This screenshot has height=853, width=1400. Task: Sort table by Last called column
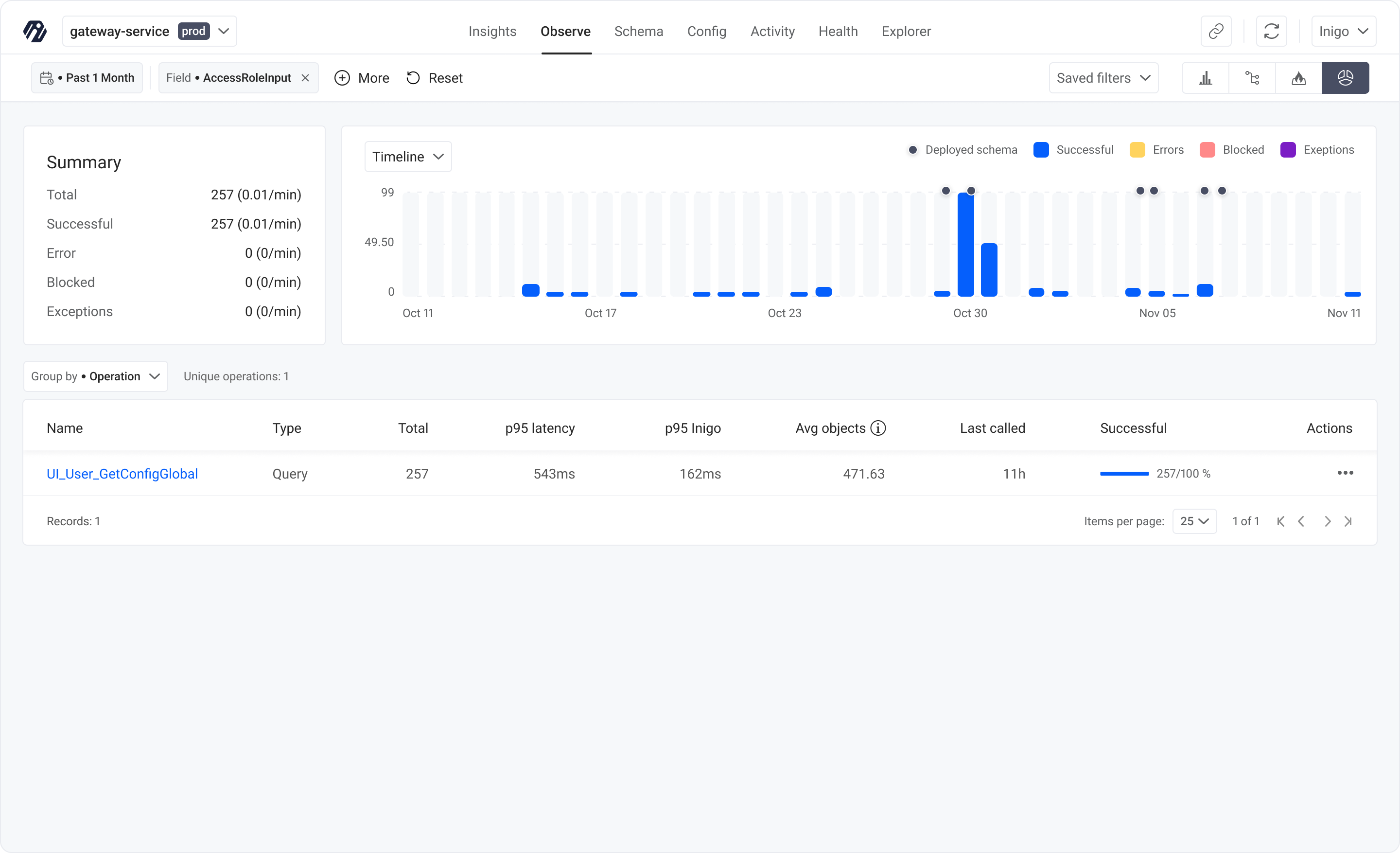coord(993,428)
